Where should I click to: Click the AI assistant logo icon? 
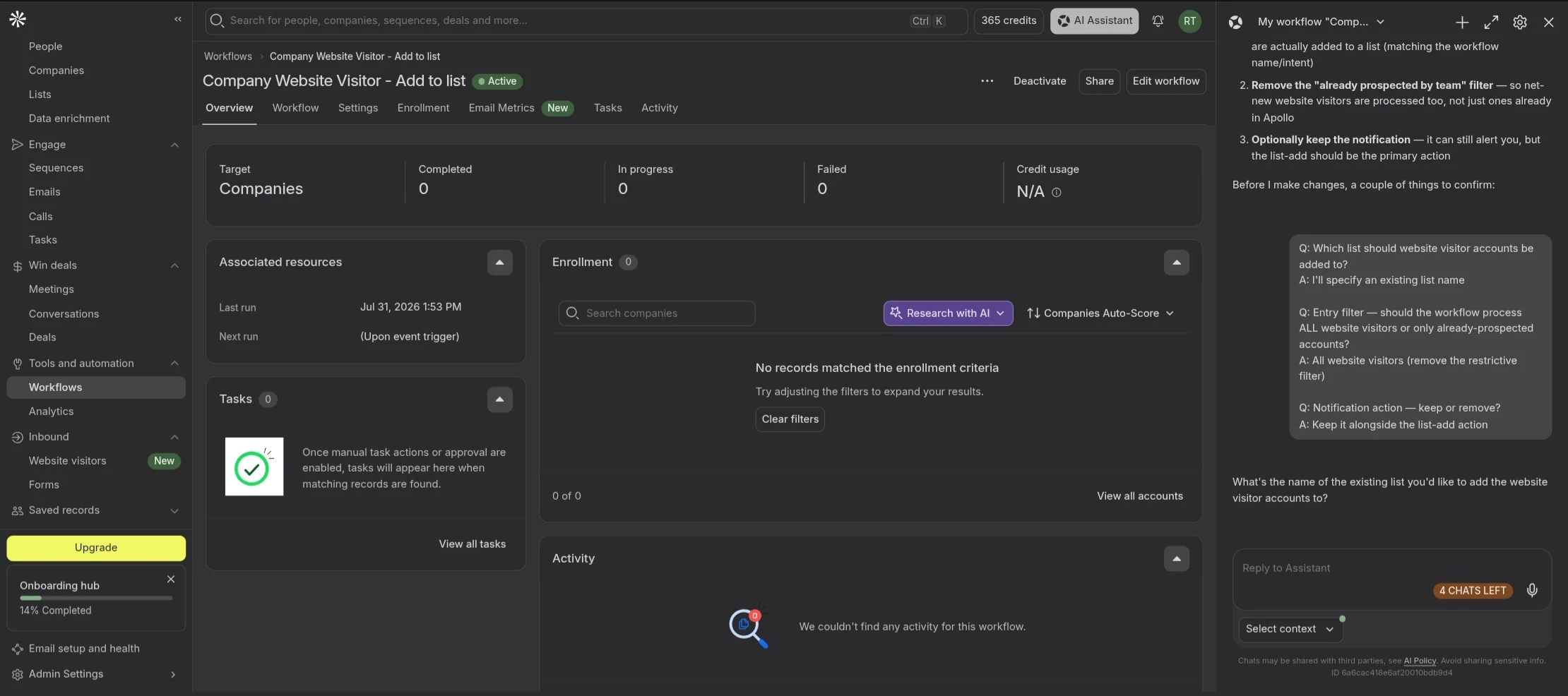[x=1235, y=23]
